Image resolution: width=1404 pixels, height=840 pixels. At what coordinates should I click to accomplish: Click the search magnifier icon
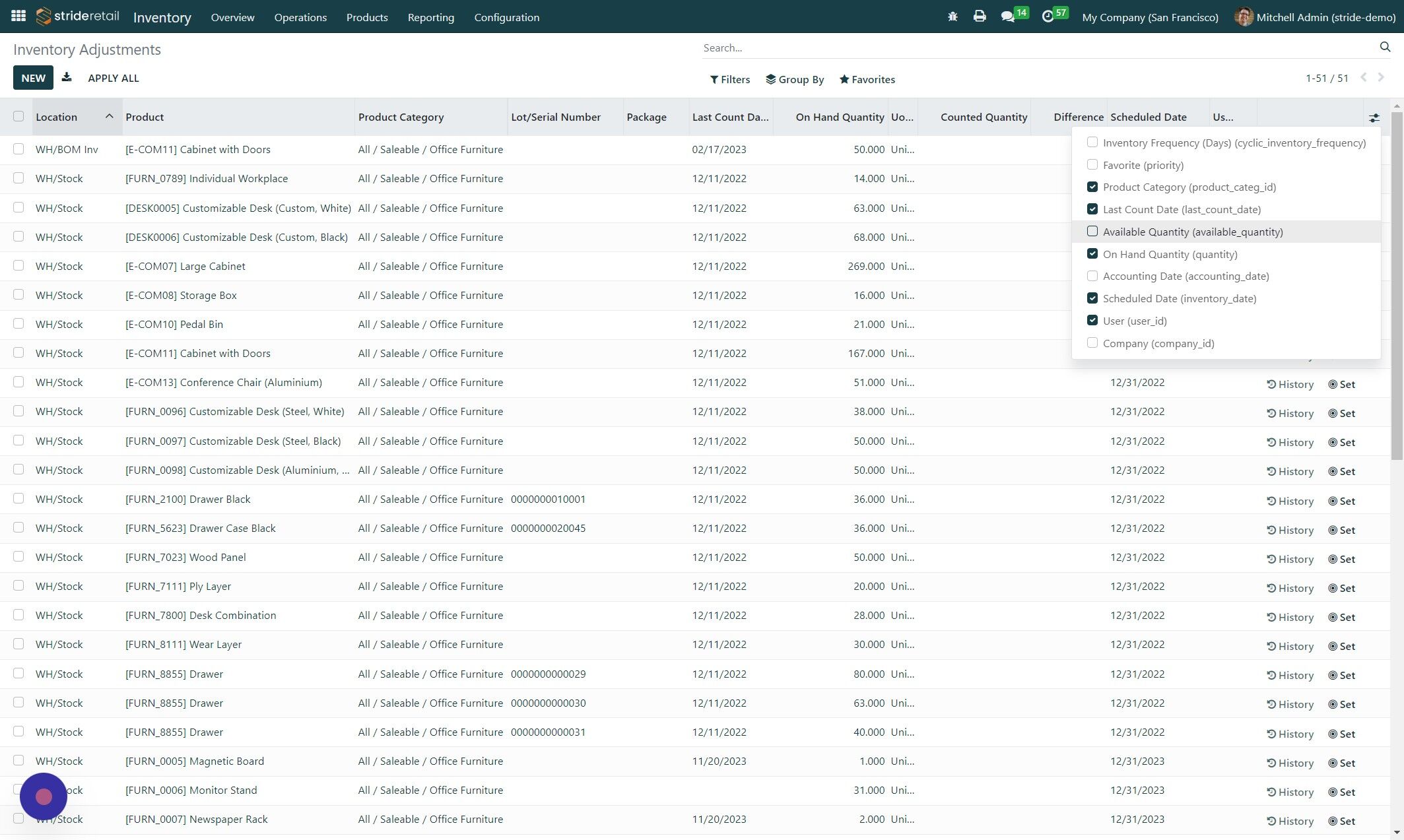[x=1384, y=47]
